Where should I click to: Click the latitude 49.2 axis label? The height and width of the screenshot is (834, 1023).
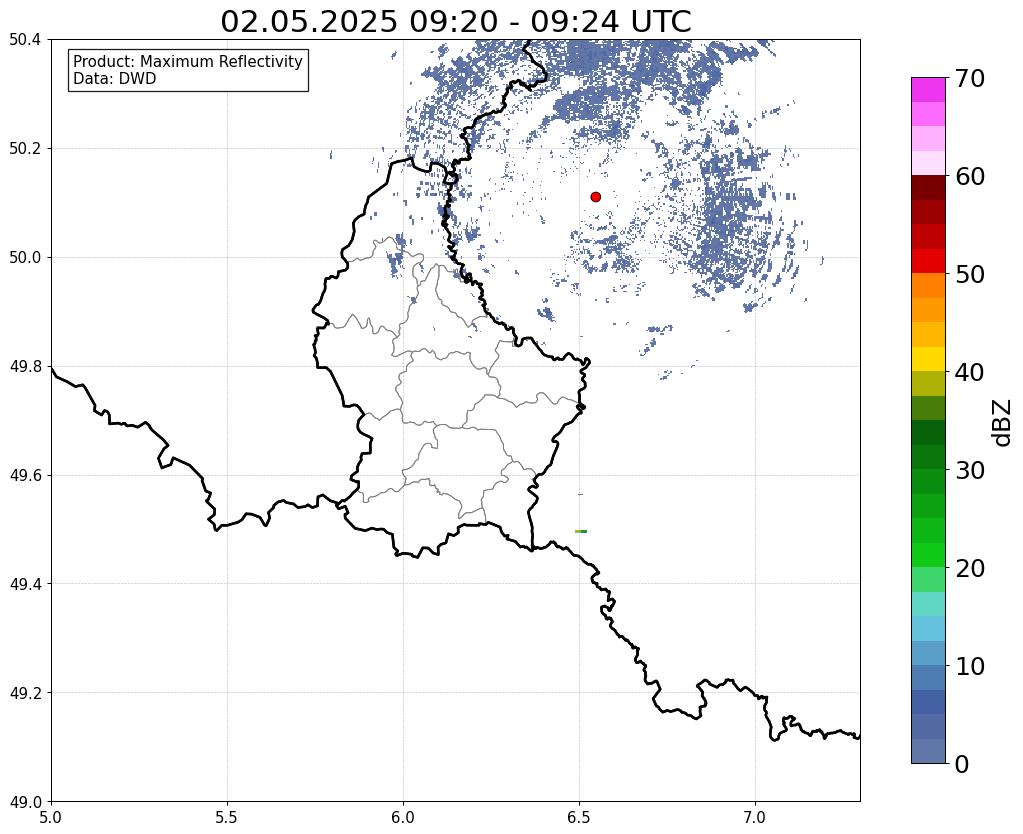coord(25,693)
